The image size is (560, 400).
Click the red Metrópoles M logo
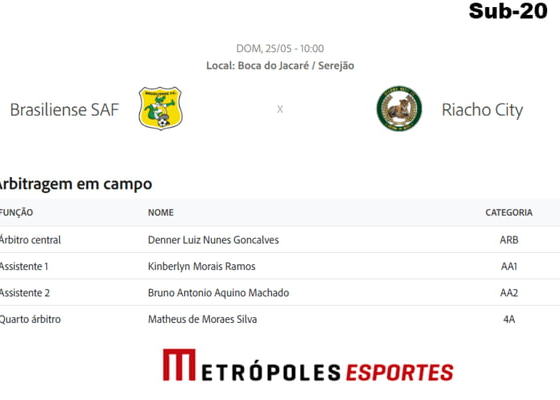point(179,365)
